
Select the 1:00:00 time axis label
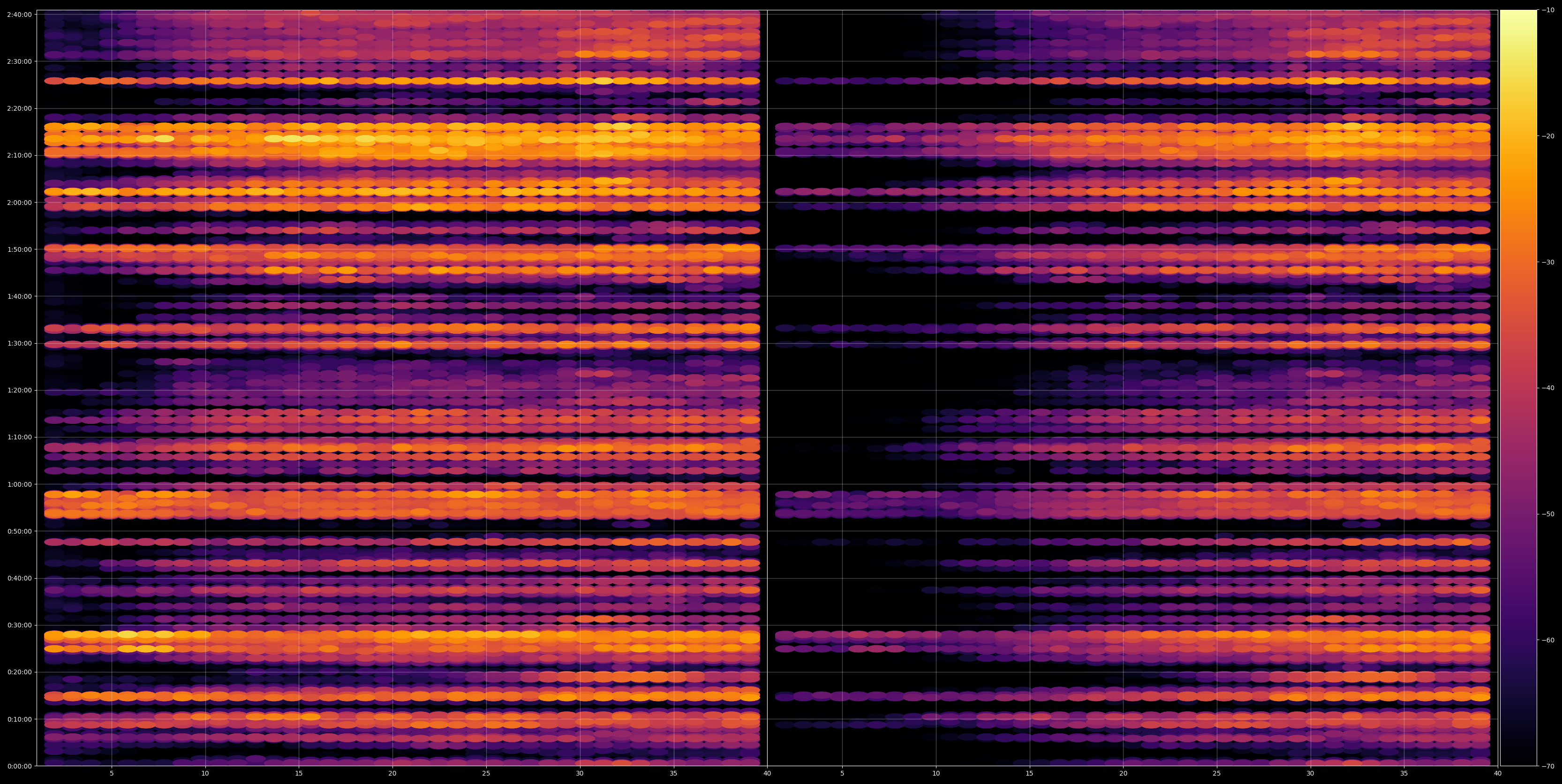point(19,484)
